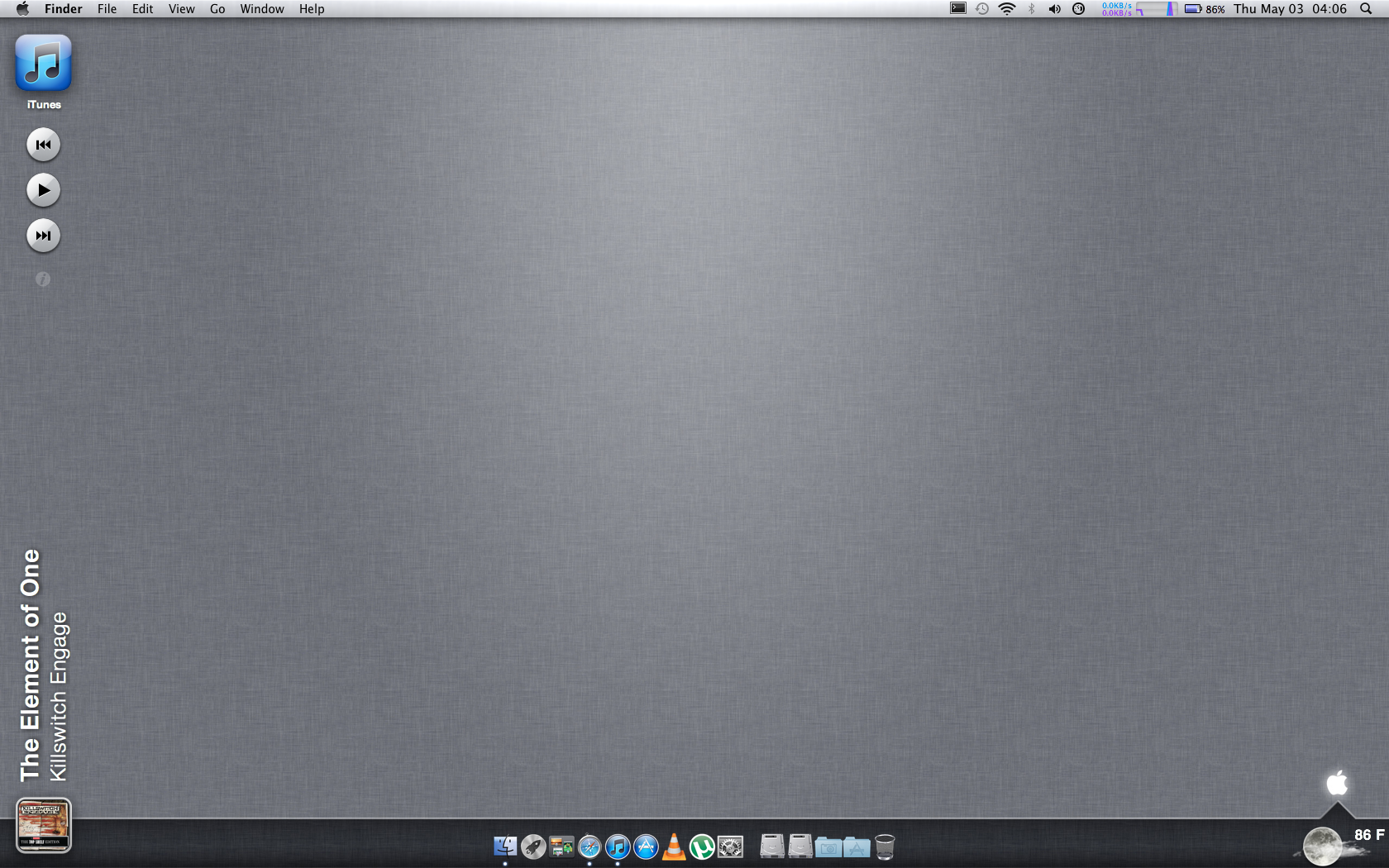The width and height of the screenshot is (1389, 868).
Task: Open App Store from the Dock
Action: (x=646, y=847)
